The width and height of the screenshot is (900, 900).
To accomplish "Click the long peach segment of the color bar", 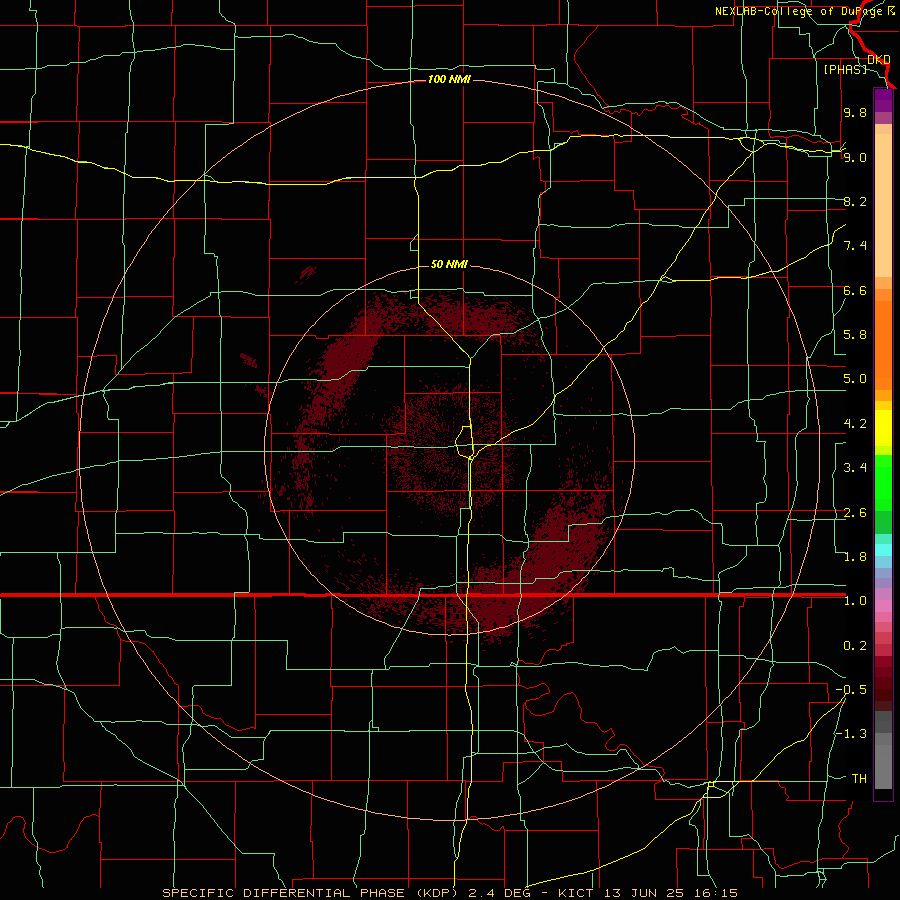I will pyautogui.click(x=883, y=205).
